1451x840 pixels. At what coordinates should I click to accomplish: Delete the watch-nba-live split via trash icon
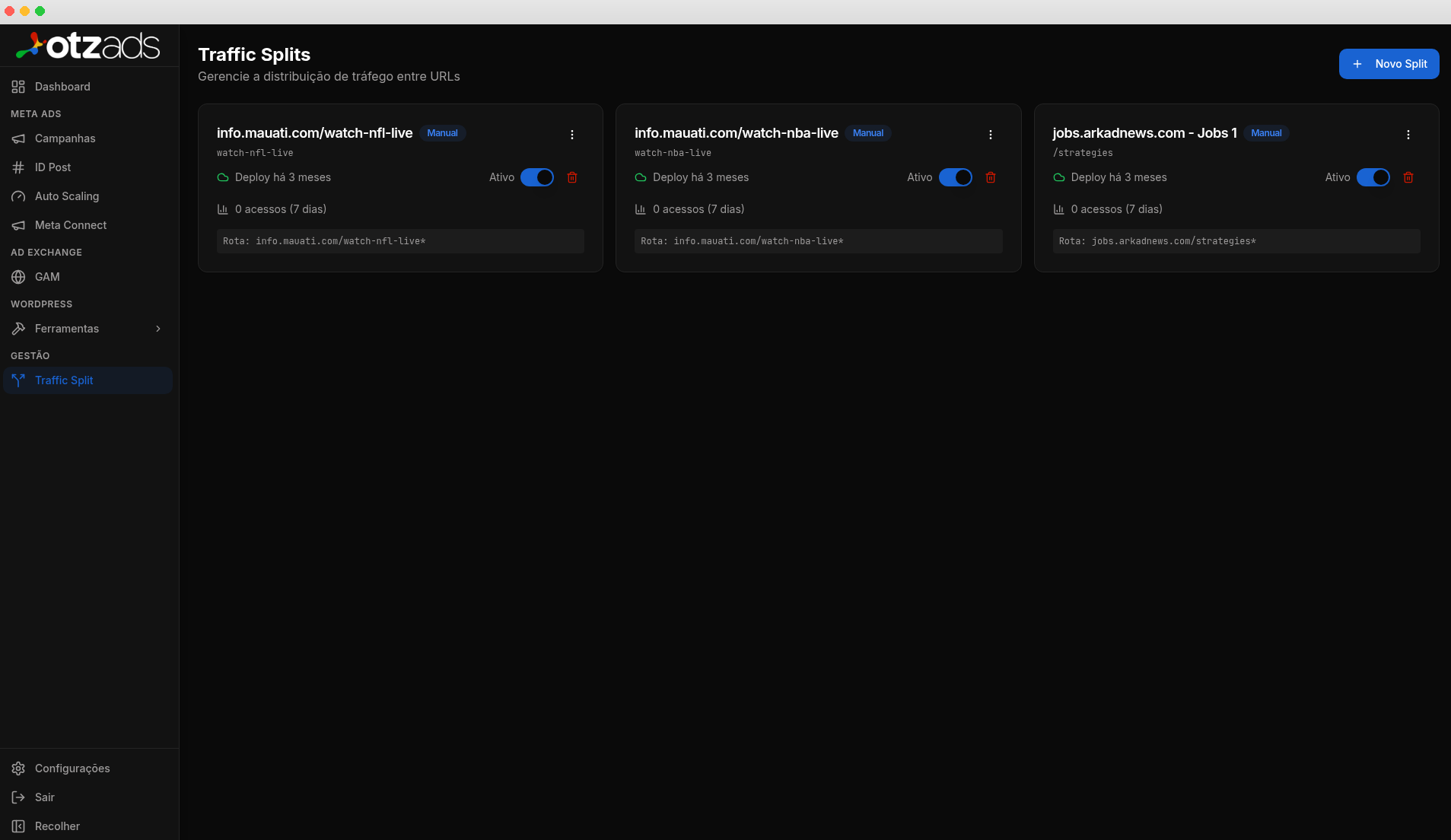click(x=991, y=177)
